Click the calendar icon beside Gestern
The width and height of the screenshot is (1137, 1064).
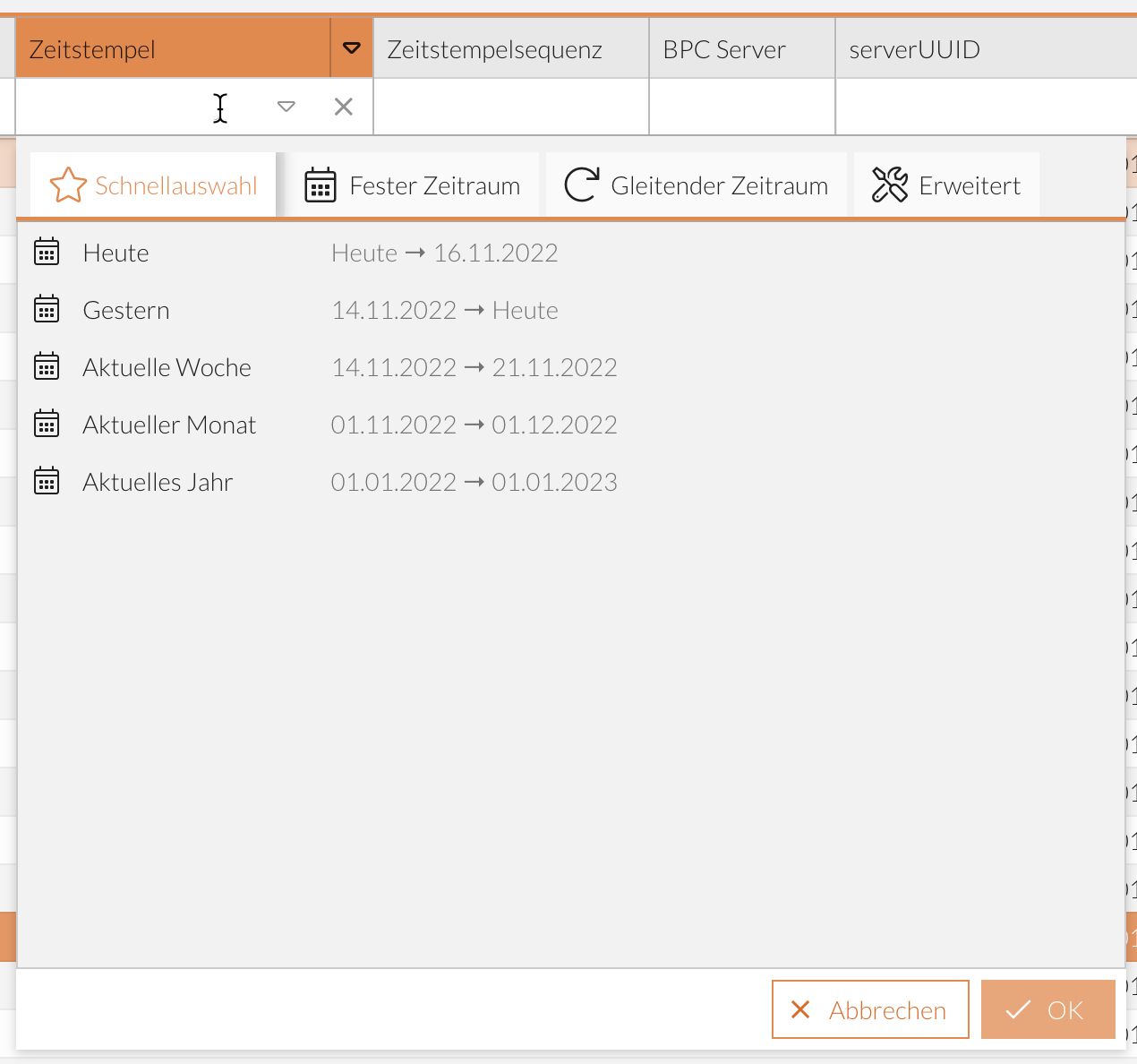coord(47,310)
